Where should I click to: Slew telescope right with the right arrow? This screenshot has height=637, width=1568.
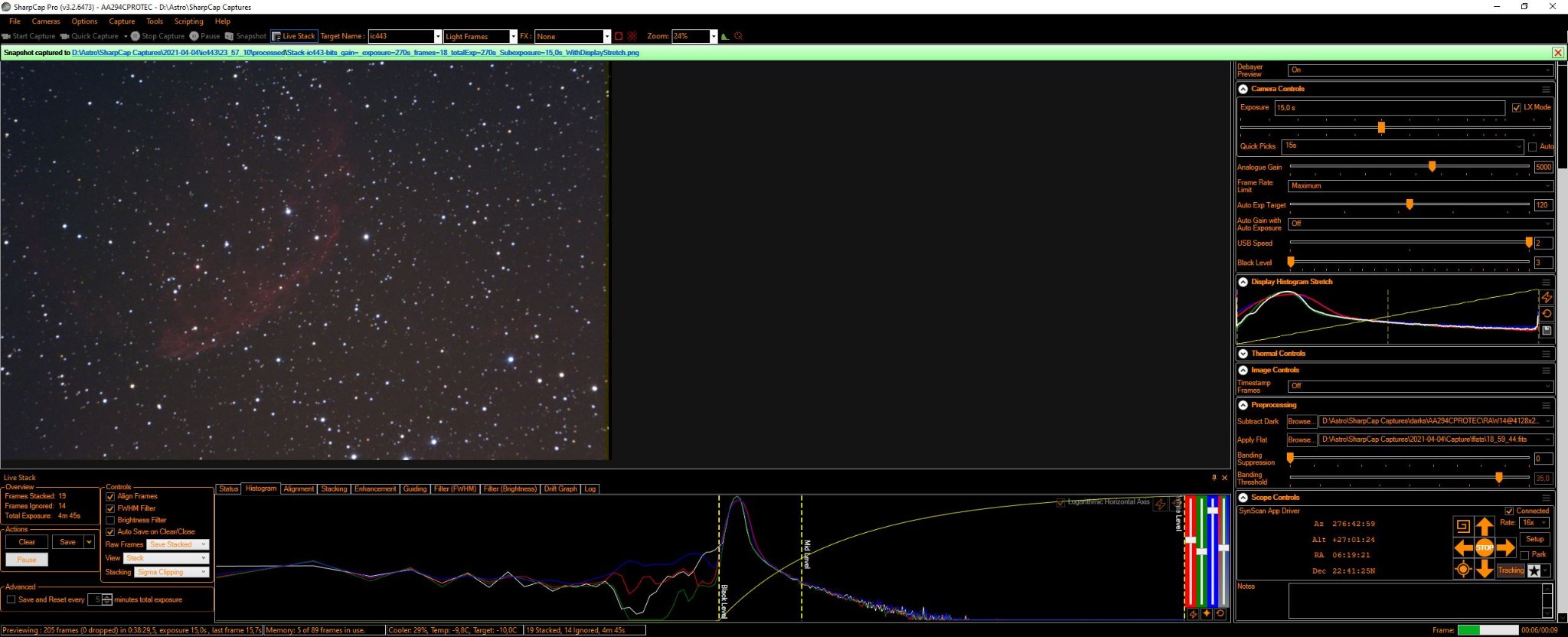coord(1506,547)
